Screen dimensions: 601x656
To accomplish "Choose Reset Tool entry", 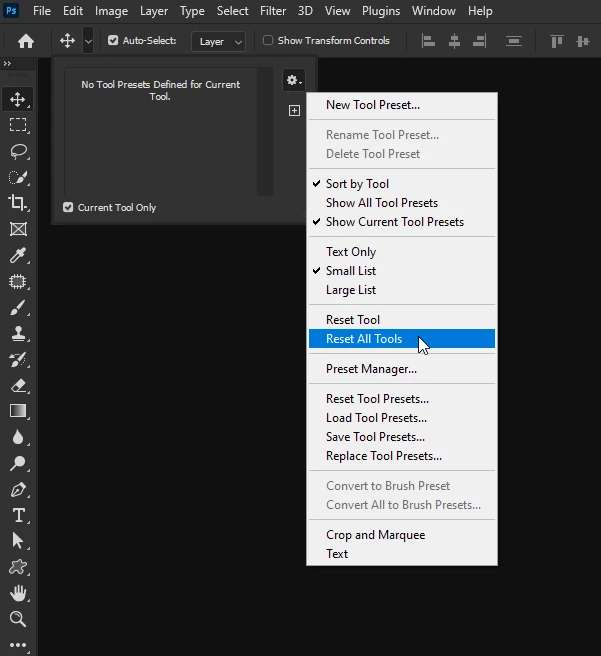I will pyautogui.click(x=402, y=320).
